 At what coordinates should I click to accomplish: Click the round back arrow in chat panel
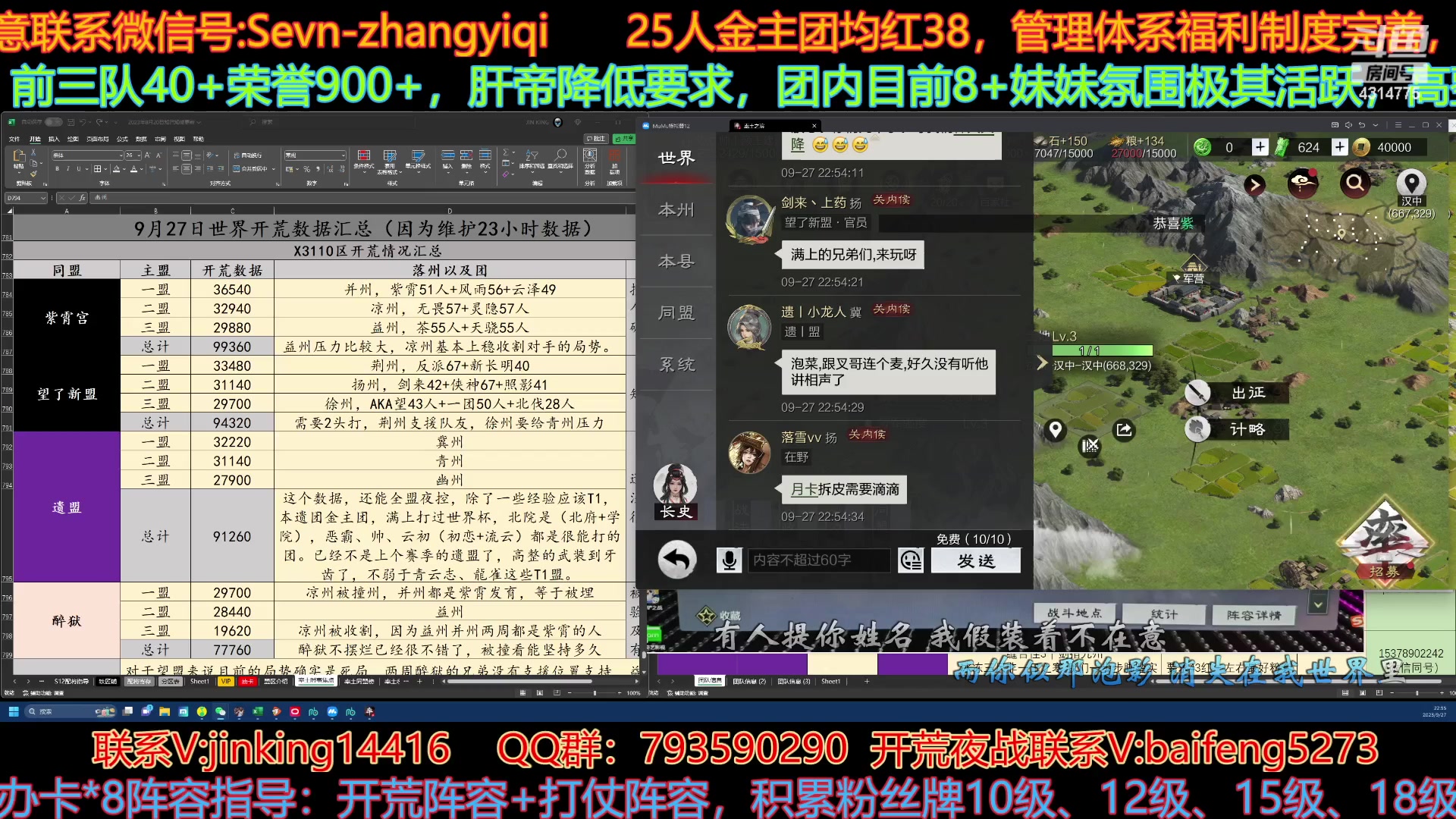click(x=677, y=560)
